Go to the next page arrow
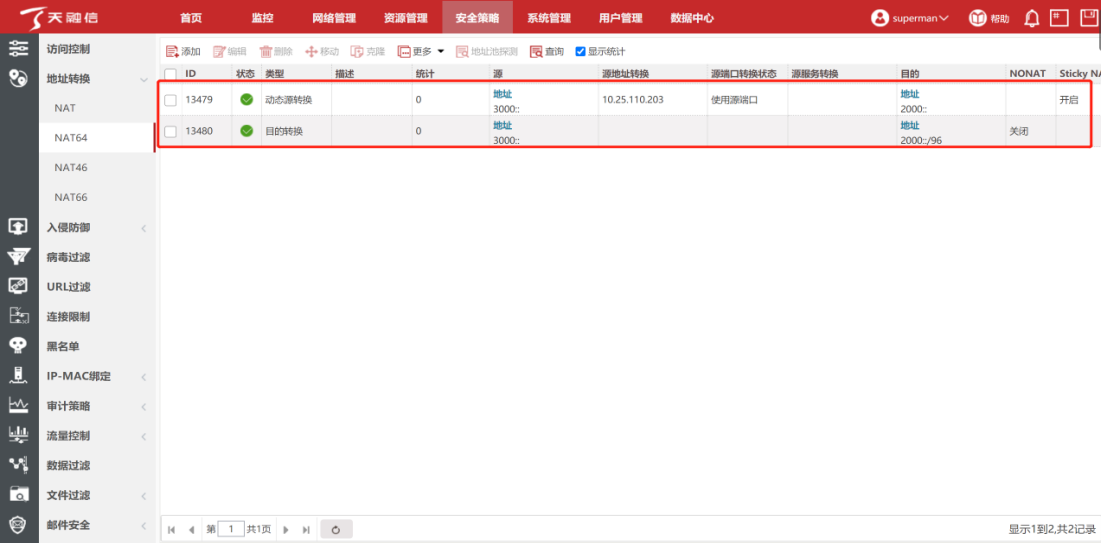The image size is (1101, 543). 286,530
